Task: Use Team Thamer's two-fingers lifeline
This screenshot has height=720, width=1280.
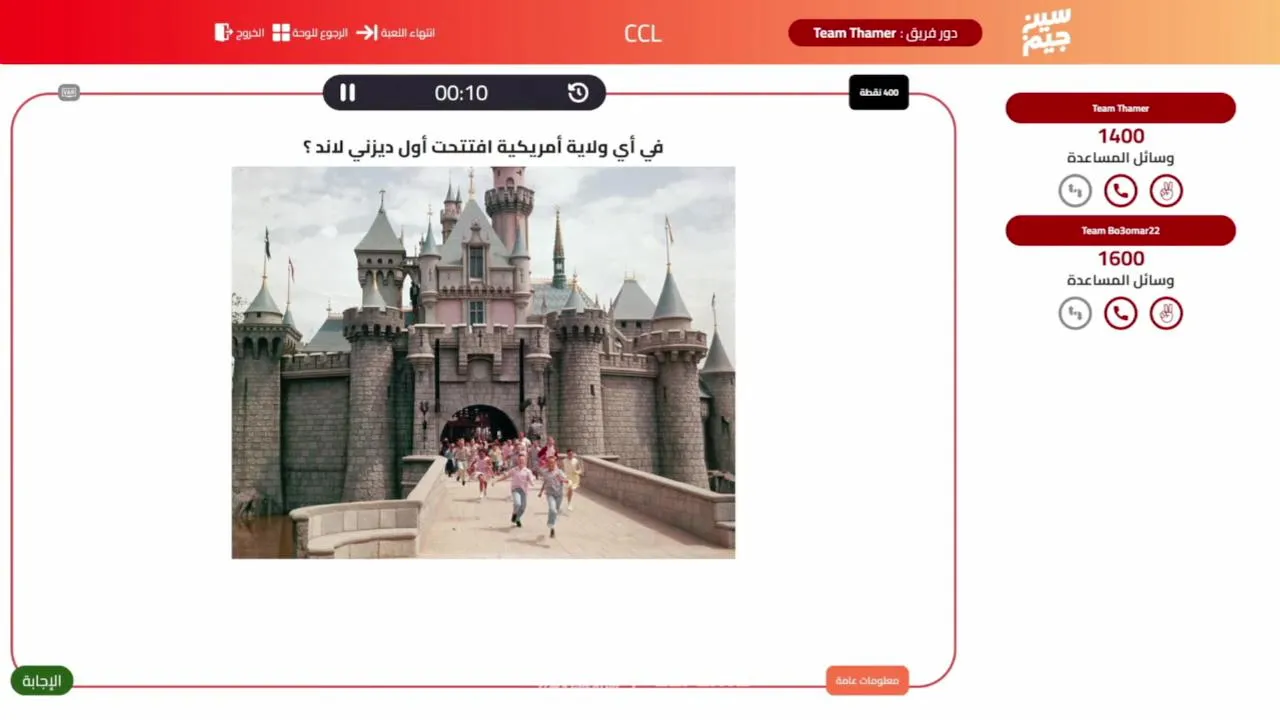Action: point(1166,190)
